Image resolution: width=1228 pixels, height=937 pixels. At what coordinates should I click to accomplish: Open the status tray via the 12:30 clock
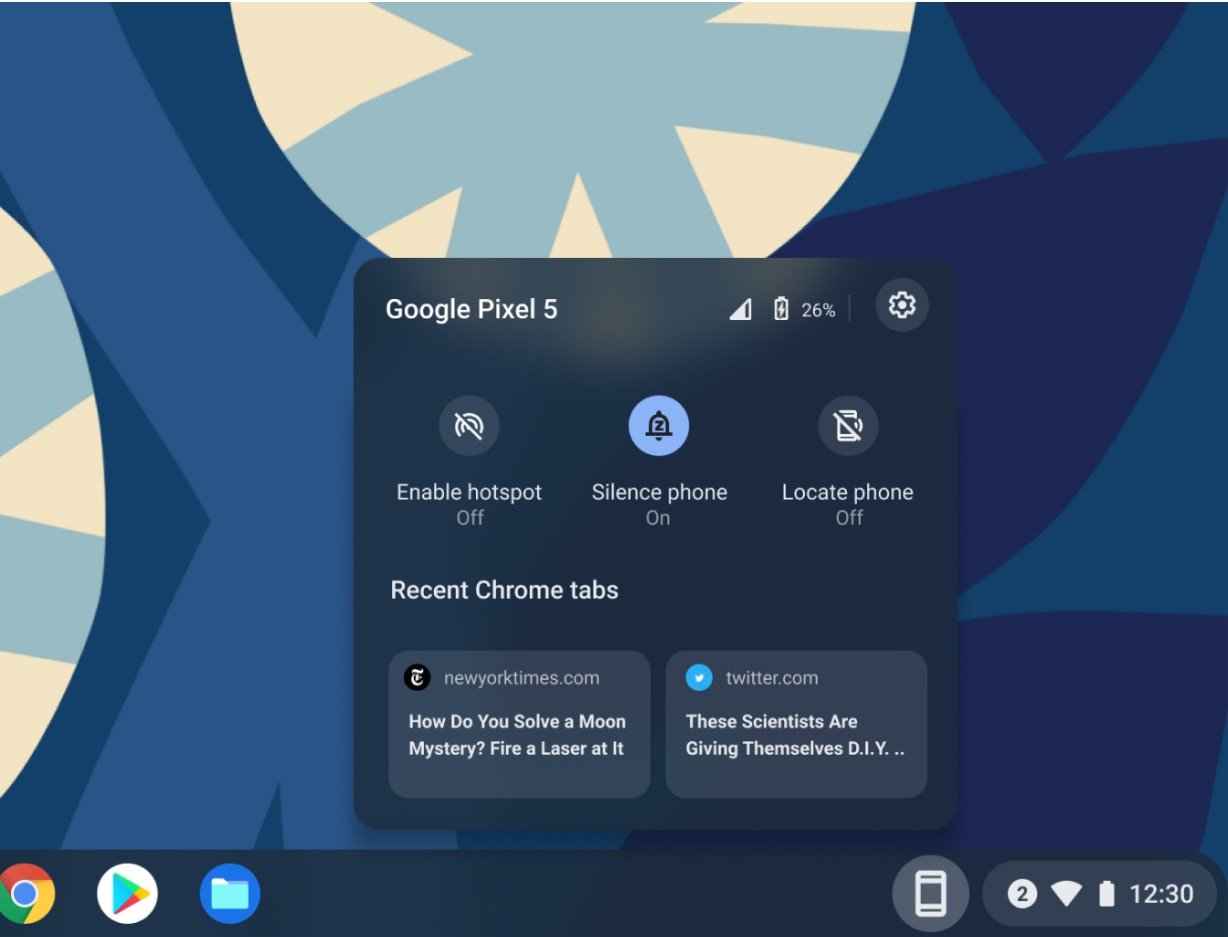1161,893
